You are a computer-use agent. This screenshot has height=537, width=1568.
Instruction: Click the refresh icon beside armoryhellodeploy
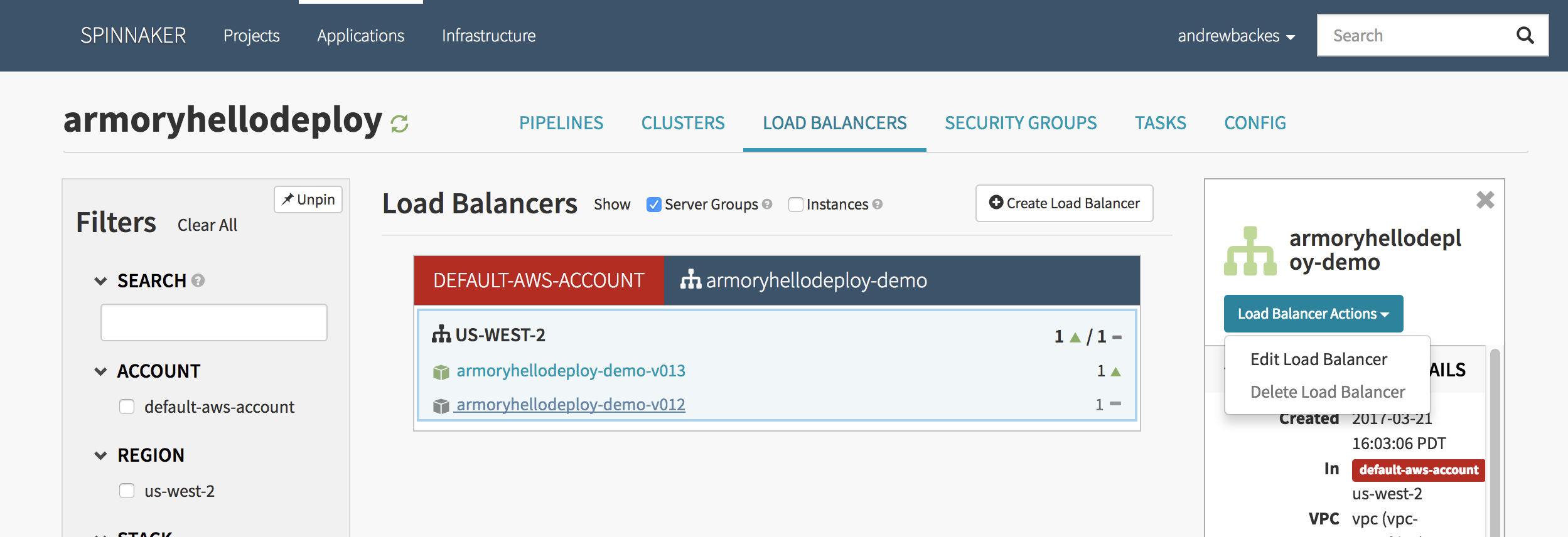point(399,124)
